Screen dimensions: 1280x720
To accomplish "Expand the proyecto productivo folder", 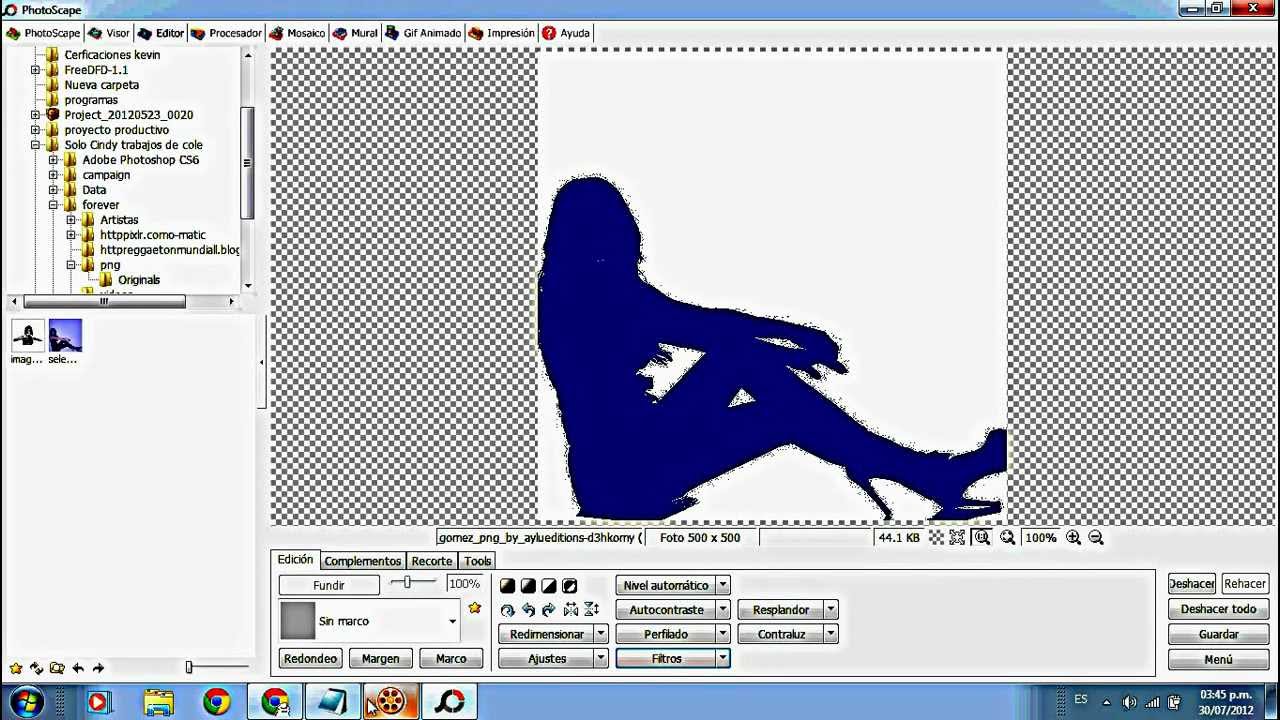I will click(x=35, y=130).
